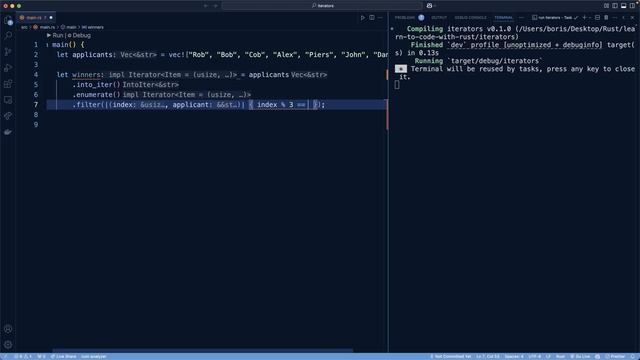640x360 pixels.
Task: Go forward with the navigation arrow
Action: pyautogui.click(x=216, y=6)
